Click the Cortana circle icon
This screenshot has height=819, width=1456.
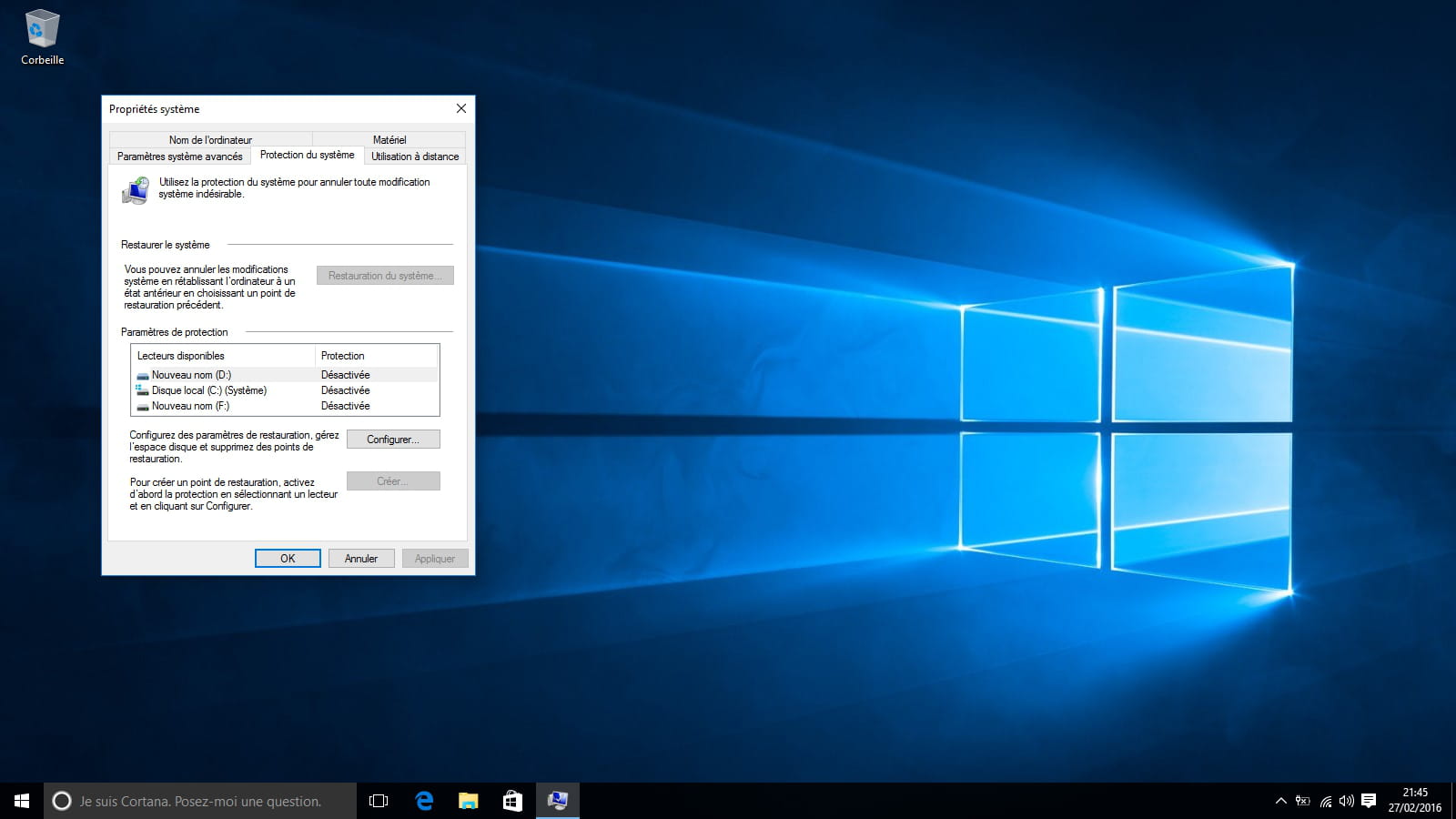point(62,801)
